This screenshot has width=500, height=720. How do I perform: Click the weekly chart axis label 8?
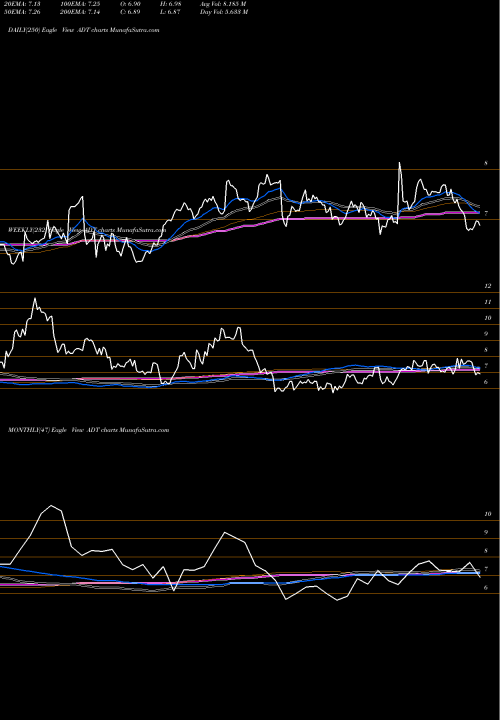pos(486,350)
